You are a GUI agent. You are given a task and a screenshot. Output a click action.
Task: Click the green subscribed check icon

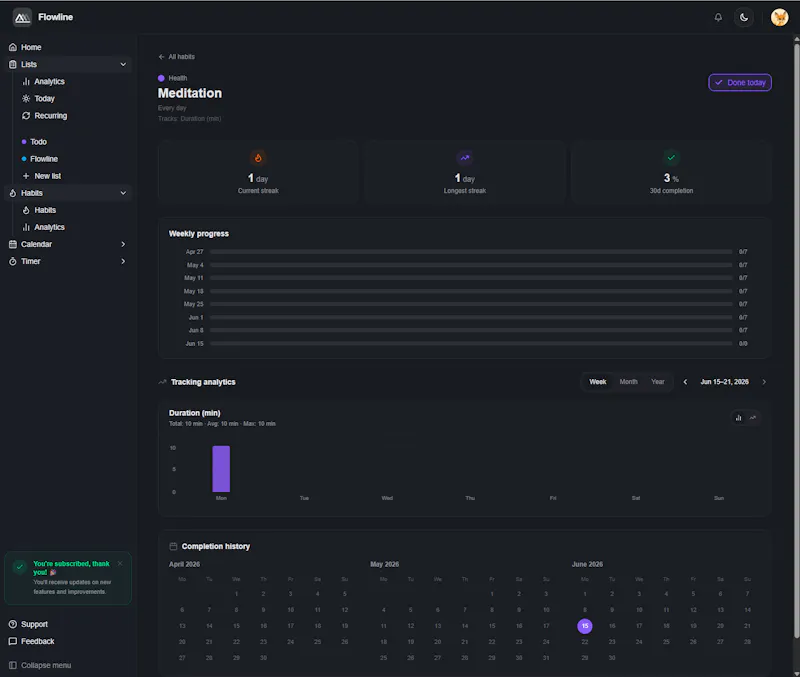(x=19, y=567)
